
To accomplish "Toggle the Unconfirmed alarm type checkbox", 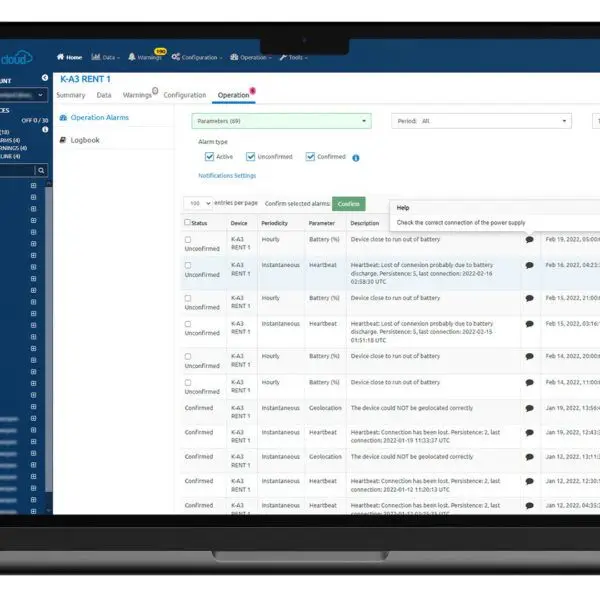I will (x=251, y=157).
